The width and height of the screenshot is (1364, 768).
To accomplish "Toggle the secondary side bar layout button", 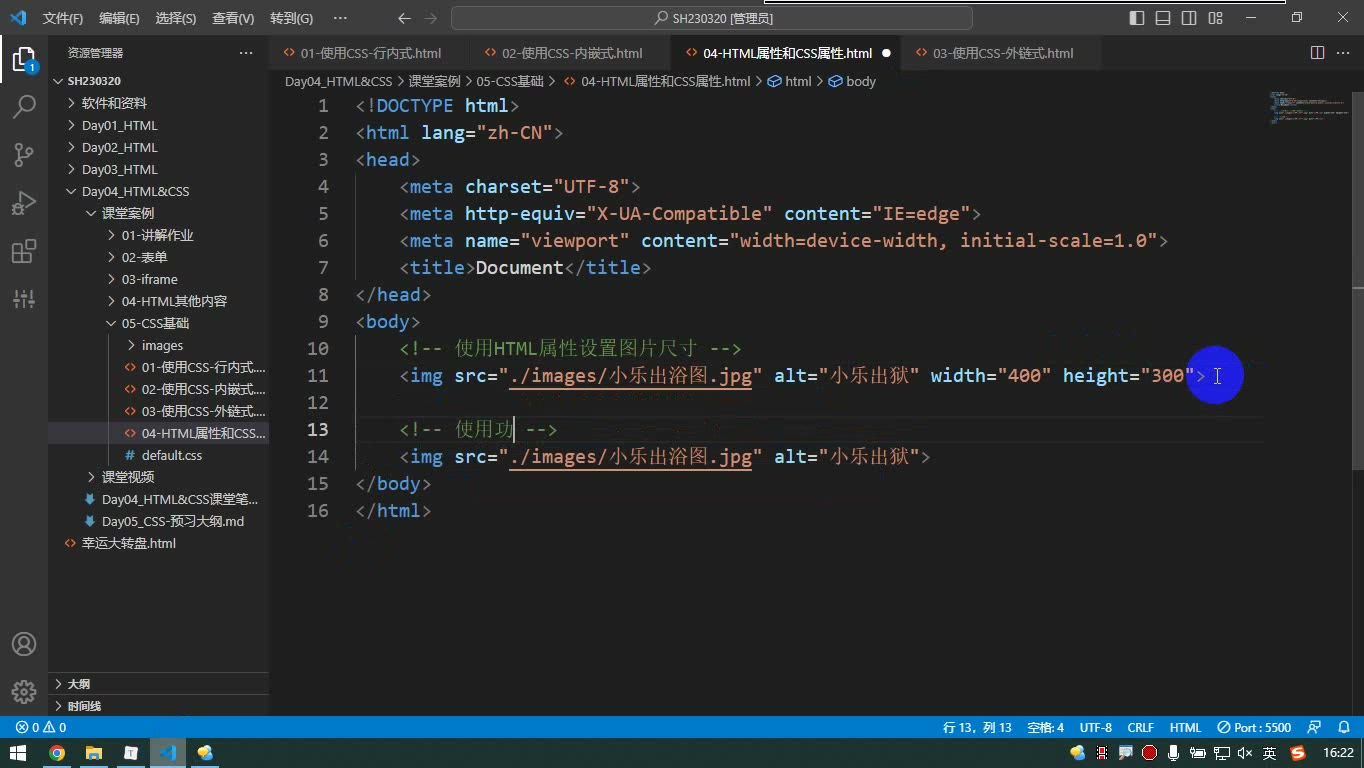I will [x=1189, y=18].
